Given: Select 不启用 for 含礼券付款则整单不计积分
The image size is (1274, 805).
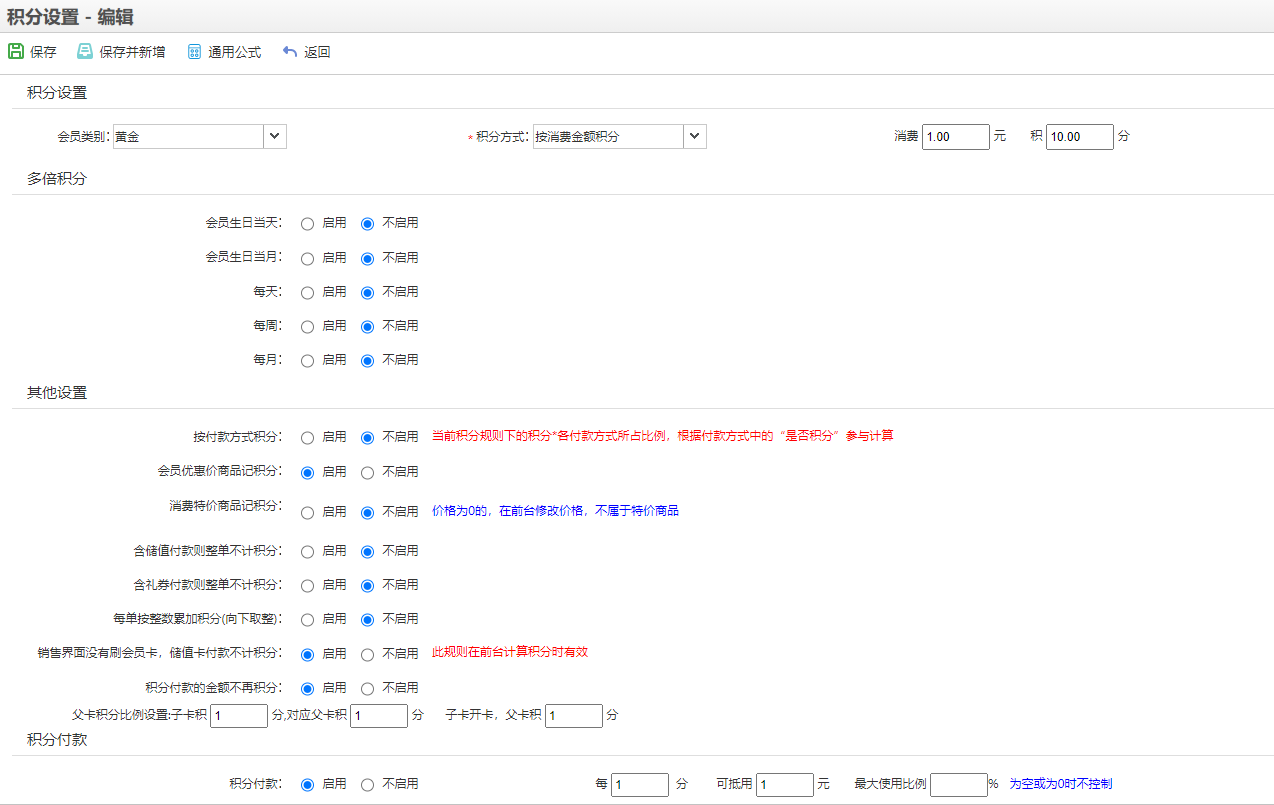Looking at the screenshot, I should [x=368, y=585].
